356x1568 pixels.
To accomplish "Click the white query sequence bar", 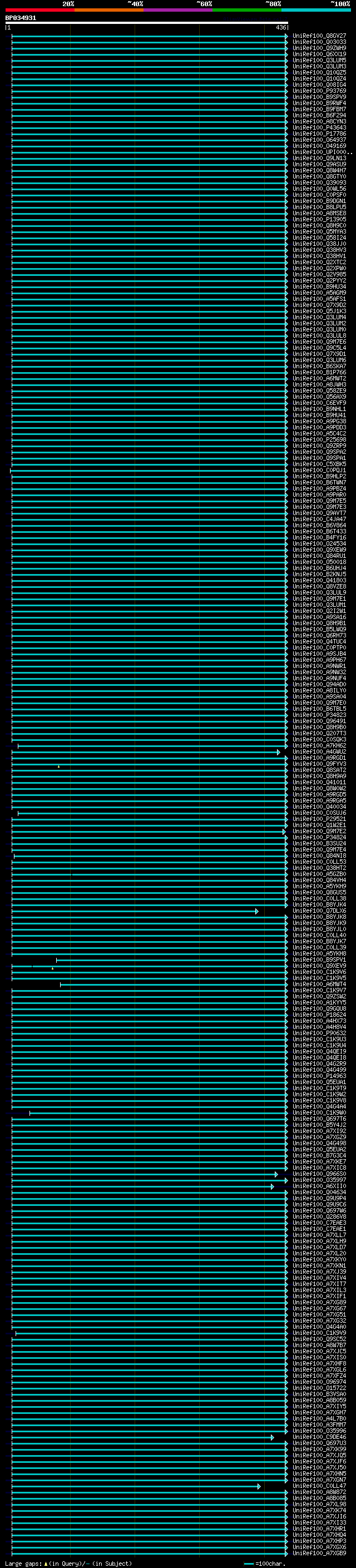I will pos(147,22).
